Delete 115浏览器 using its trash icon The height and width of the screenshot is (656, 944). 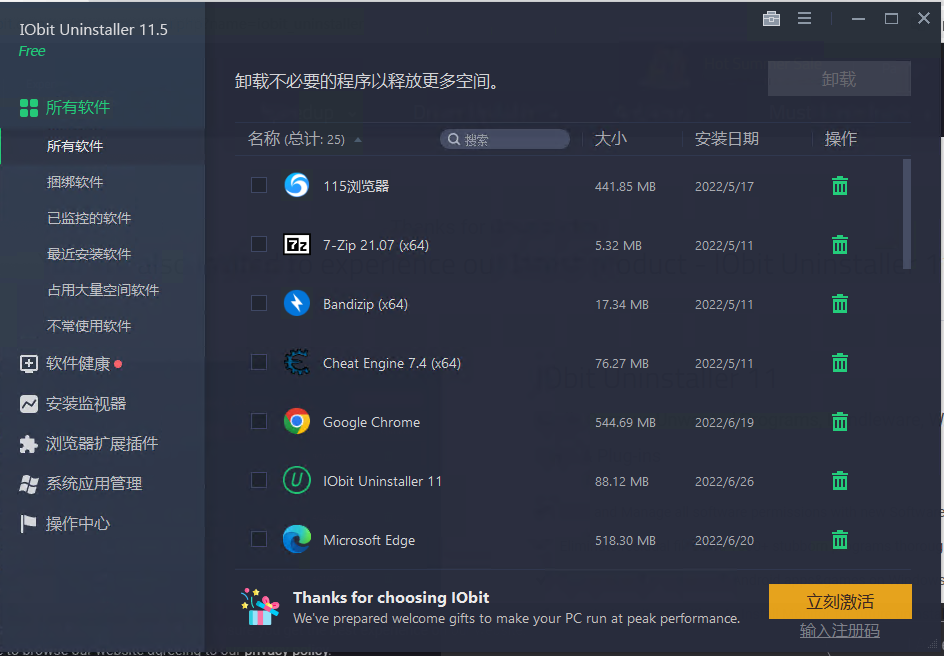coord(840,186)
